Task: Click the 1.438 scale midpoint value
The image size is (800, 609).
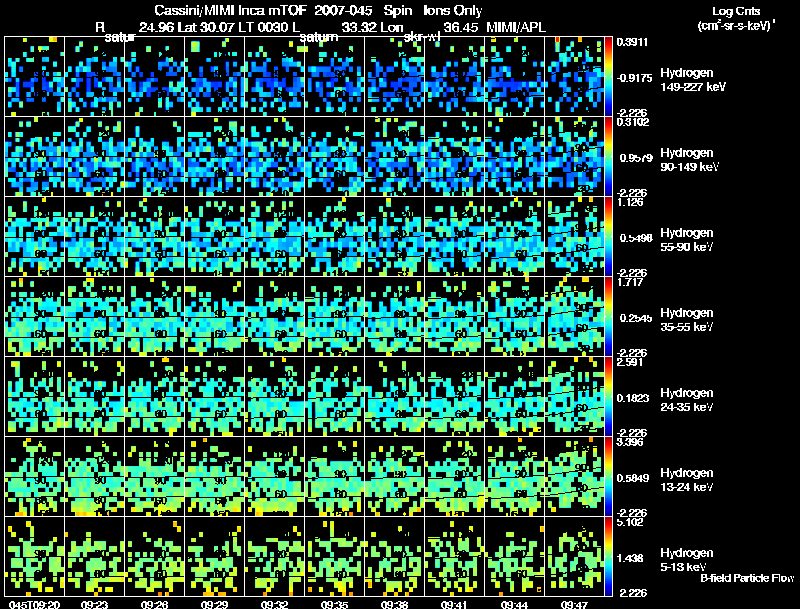Action: tap(632, 559)
